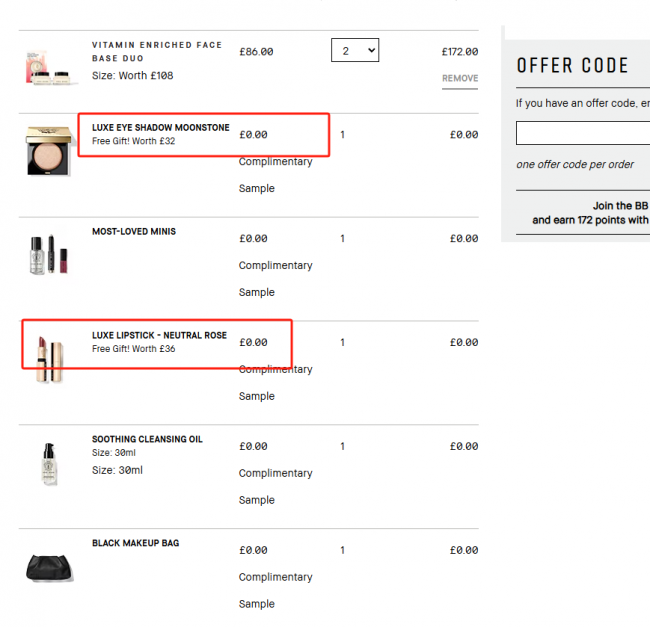Click the Soothing Cleansing Oil bottle image
The image size is (650, 627).
tap(49, 463)
